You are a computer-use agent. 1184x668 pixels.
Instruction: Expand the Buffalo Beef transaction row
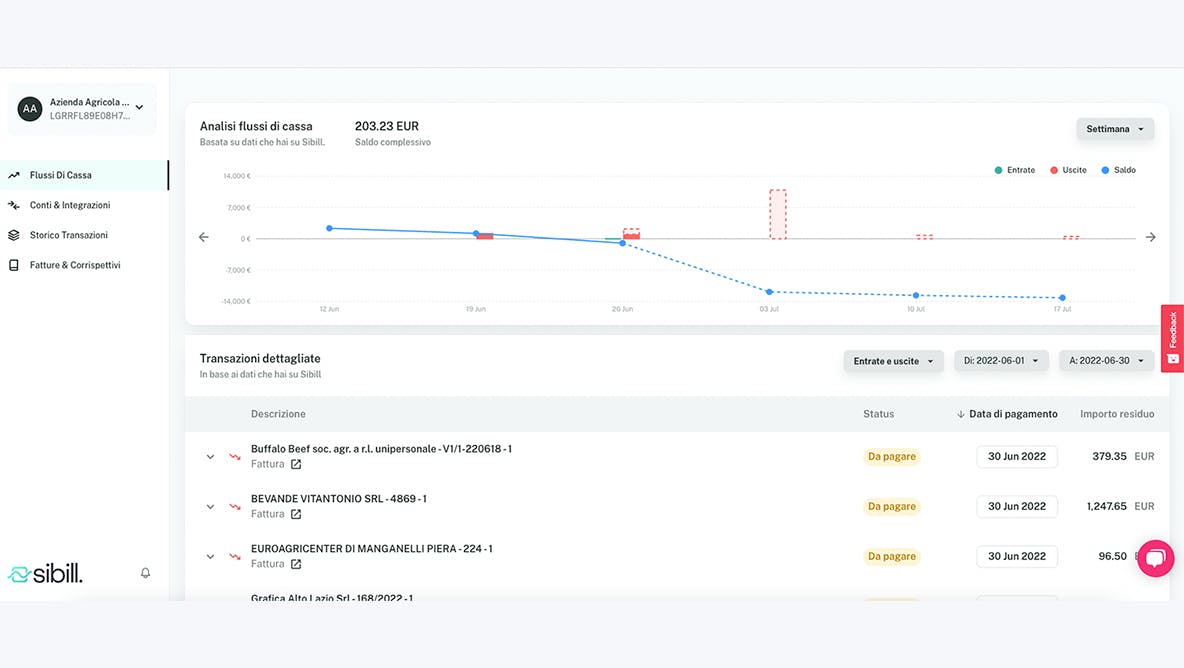tap(210, 457)
